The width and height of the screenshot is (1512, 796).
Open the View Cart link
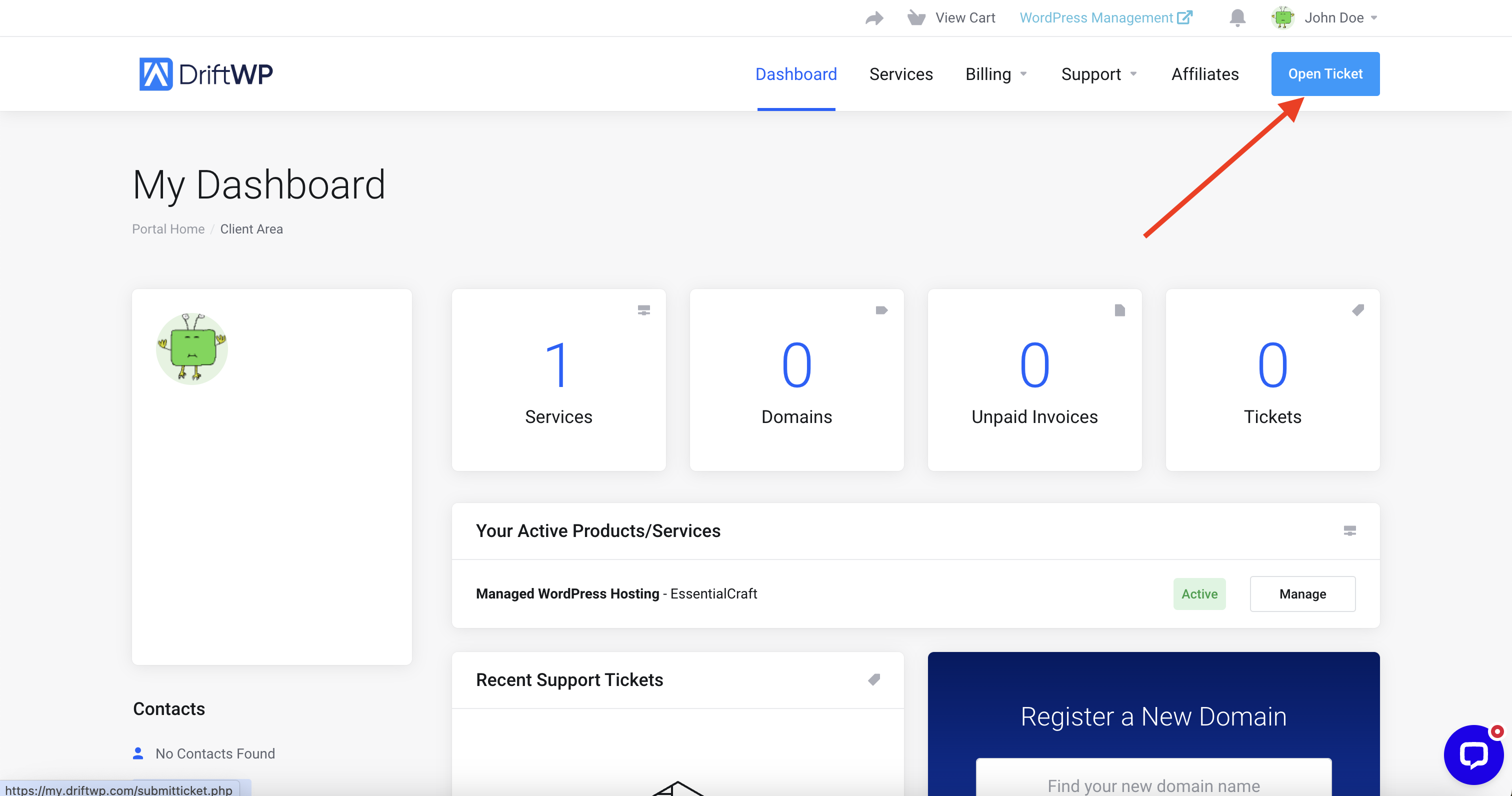pos(965,17)
